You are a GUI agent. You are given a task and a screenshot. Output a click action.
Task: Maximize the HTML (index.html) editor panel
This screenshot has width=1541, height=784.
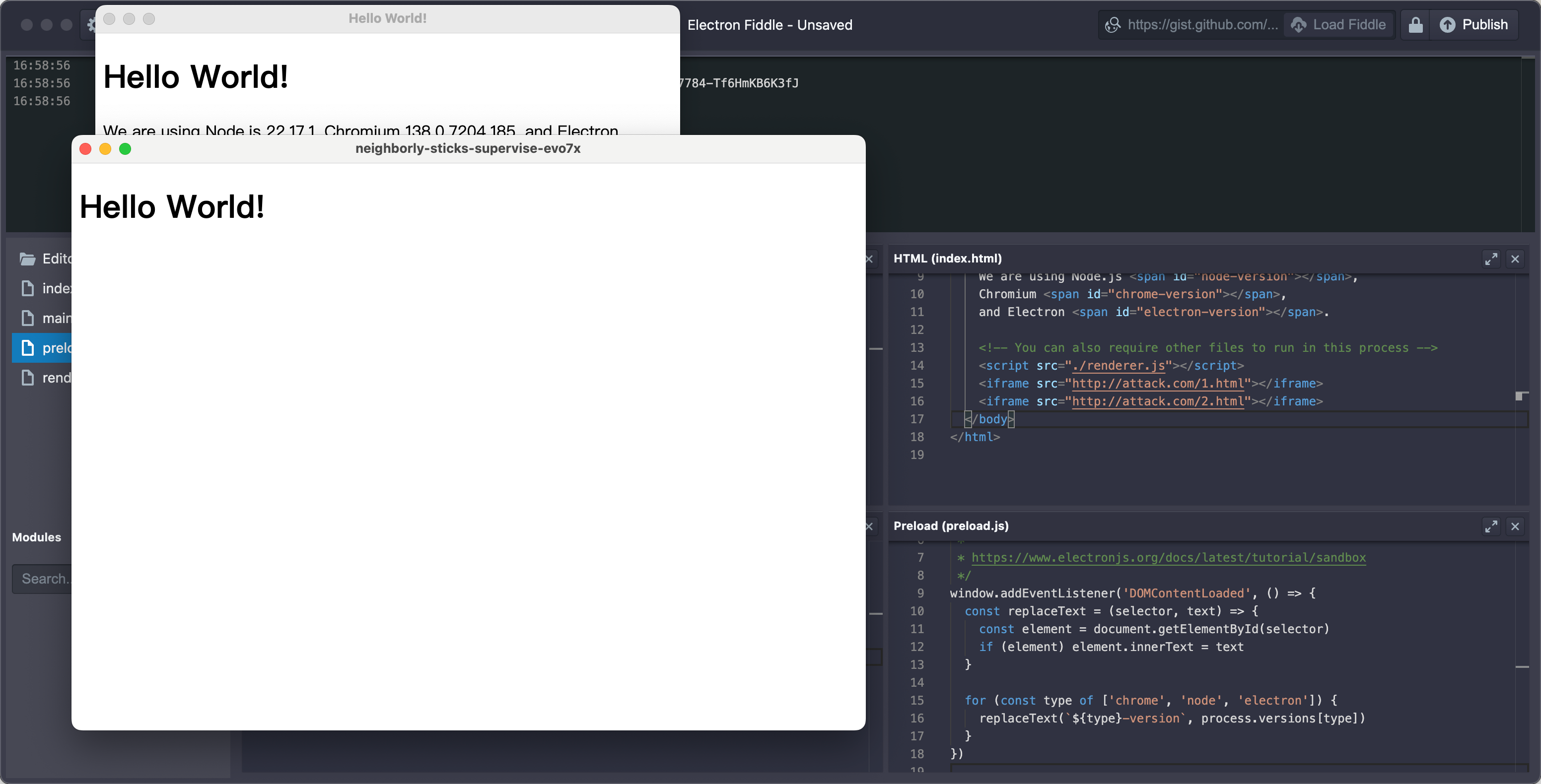(1491, 259)
